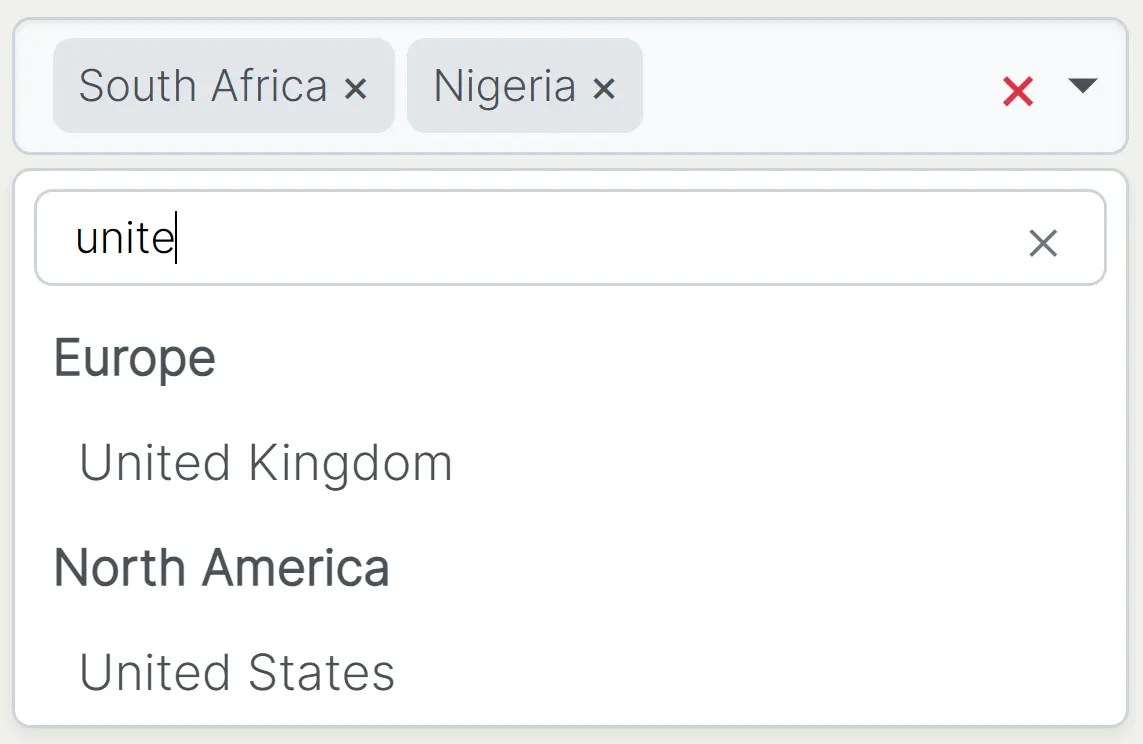Collapse the dropdown using the caret arrow
The height and width of the screenshot is (744, 1143).
pos(1082,86)
